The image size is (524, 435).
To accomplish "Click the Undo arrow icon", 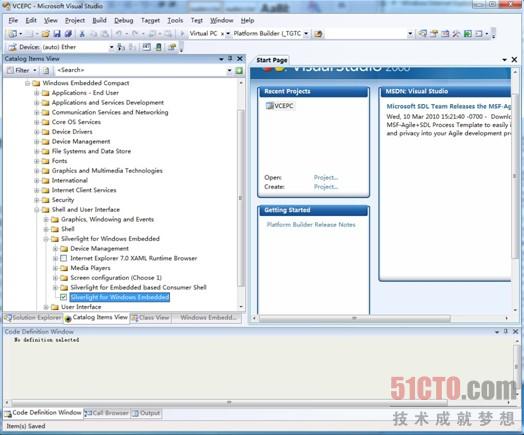I will point(119,34).
